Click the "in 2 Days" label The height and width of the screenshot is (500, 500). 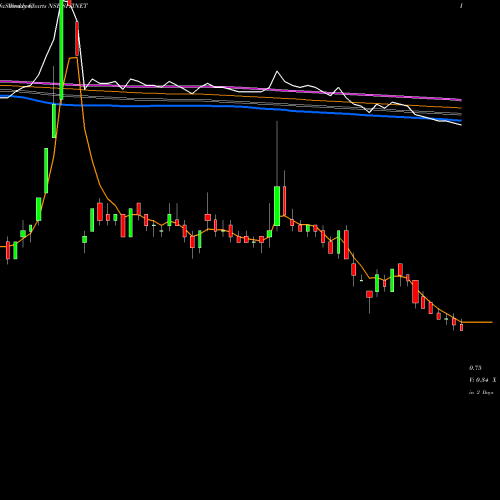click(481, 393)
